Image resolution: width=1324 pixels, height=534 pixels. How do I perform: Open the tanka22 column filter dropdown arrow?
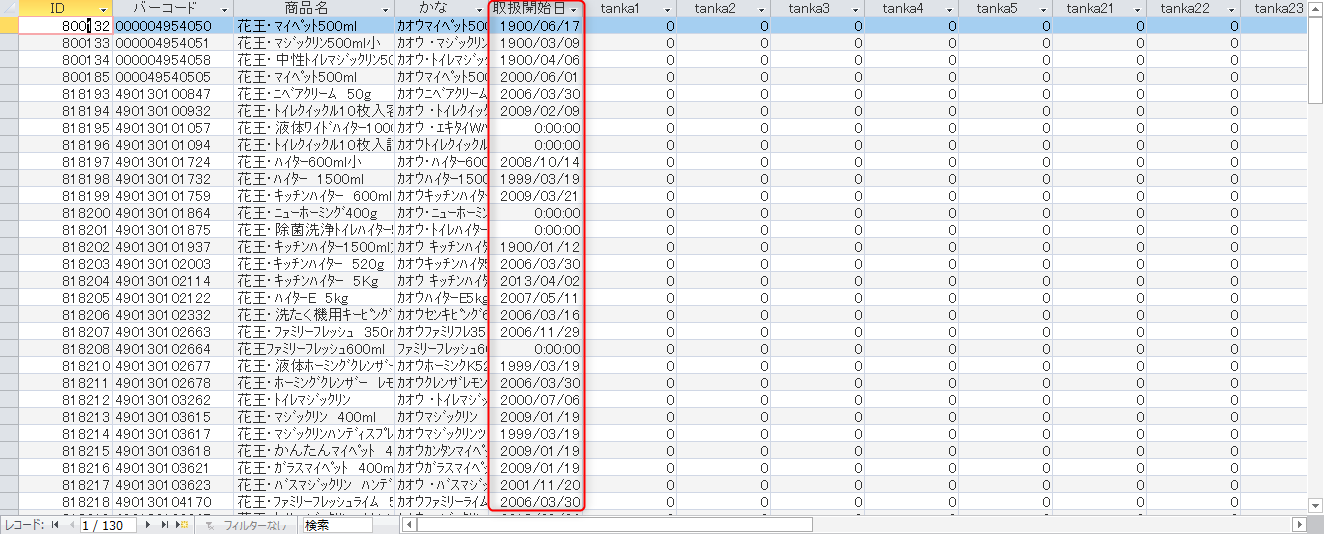(x=1232, y=9)
